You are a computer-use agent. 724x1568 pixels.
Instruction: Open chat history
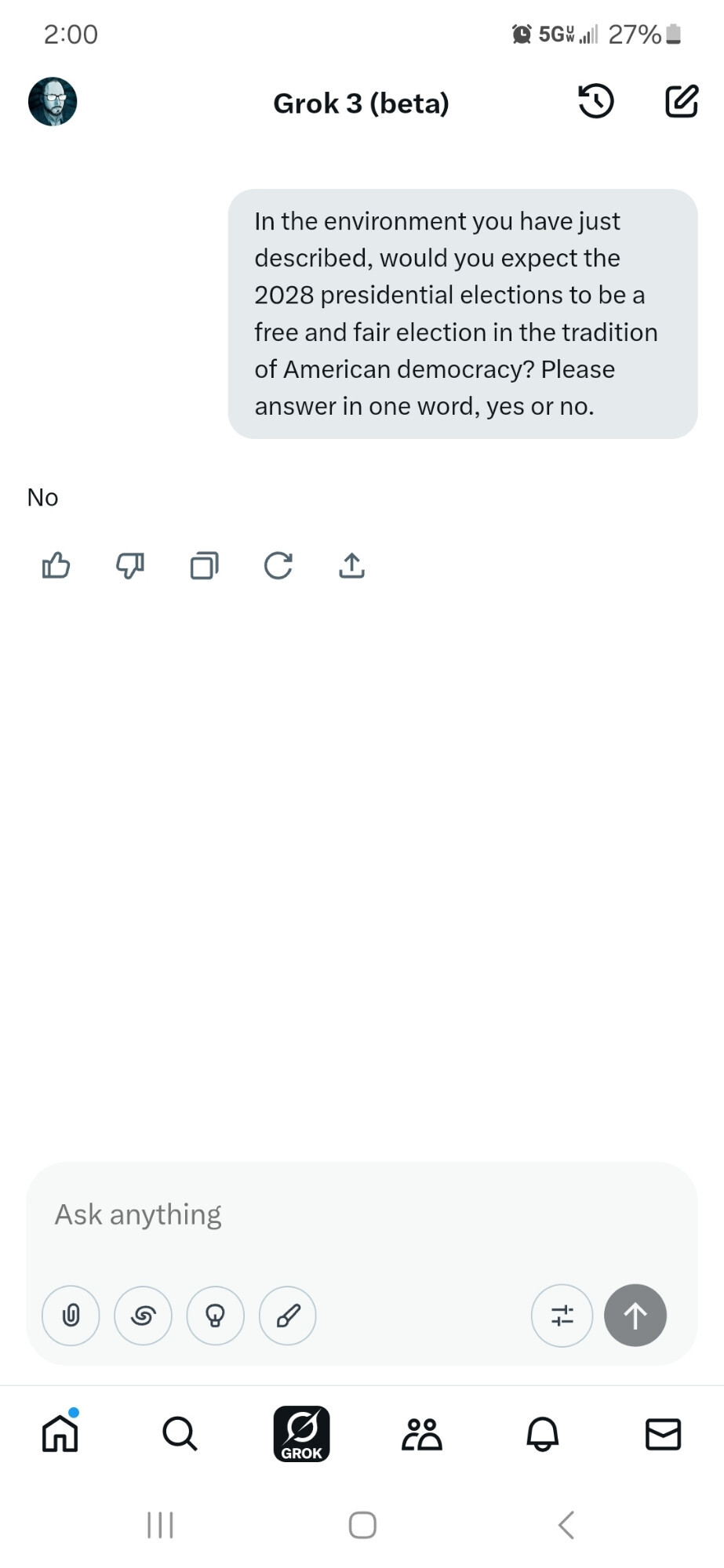[596, 102]
